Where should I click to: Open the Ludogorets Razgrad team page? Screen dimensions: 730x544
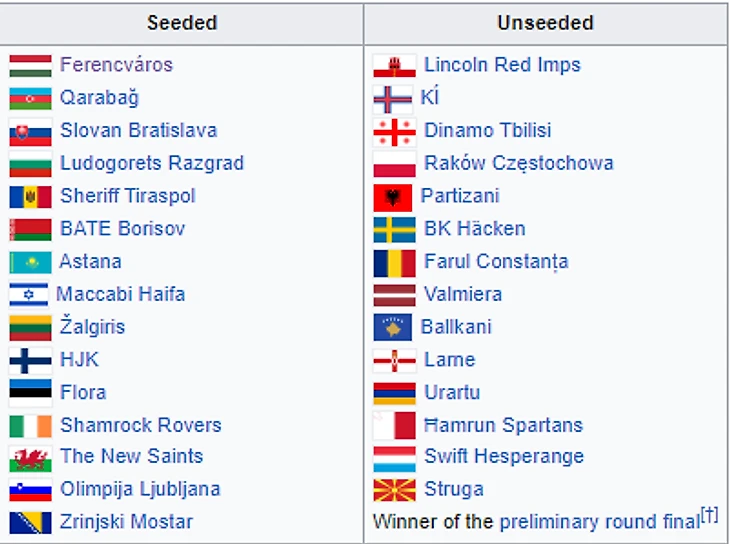152,164
